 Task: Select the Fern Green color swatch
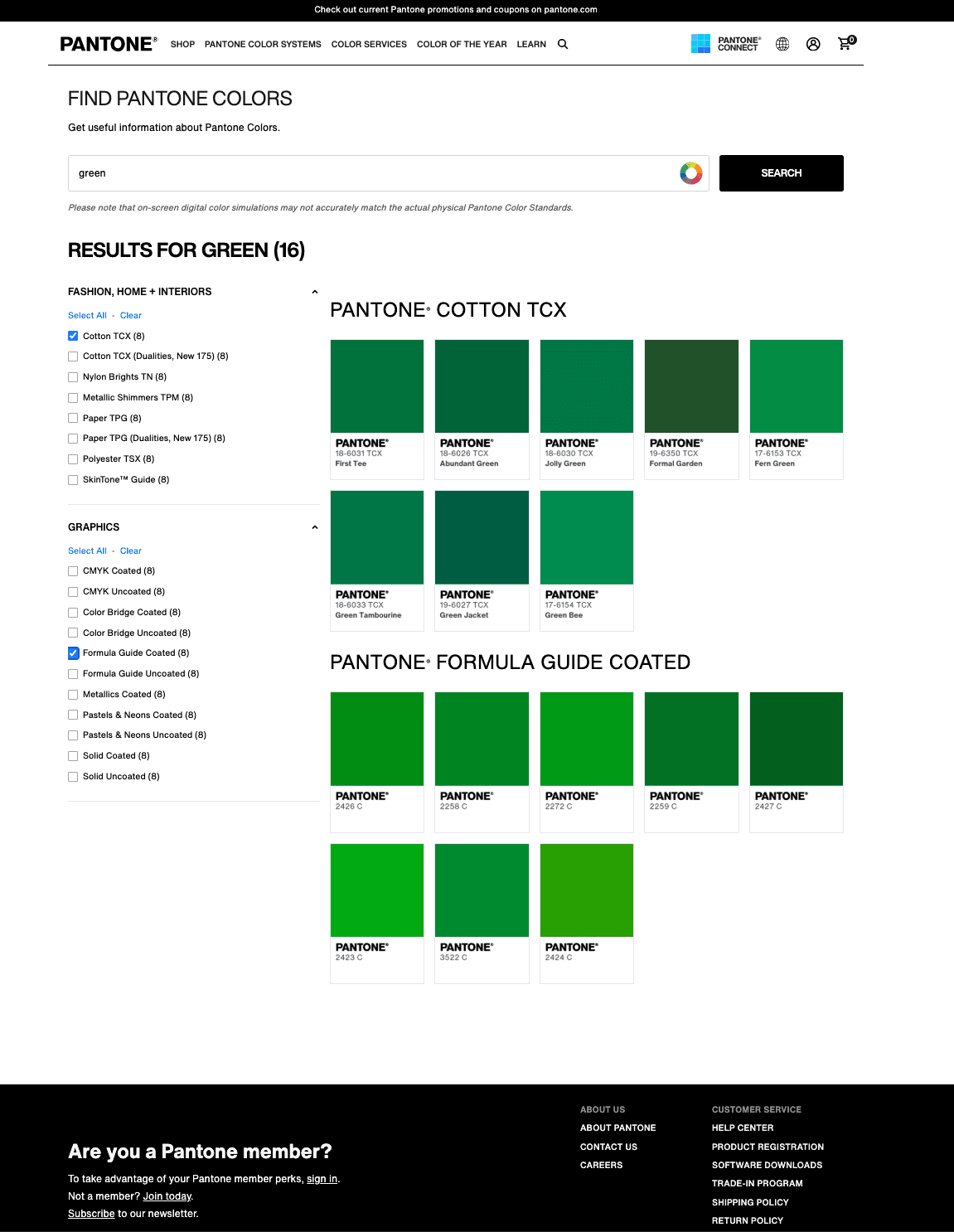(796, 386)
